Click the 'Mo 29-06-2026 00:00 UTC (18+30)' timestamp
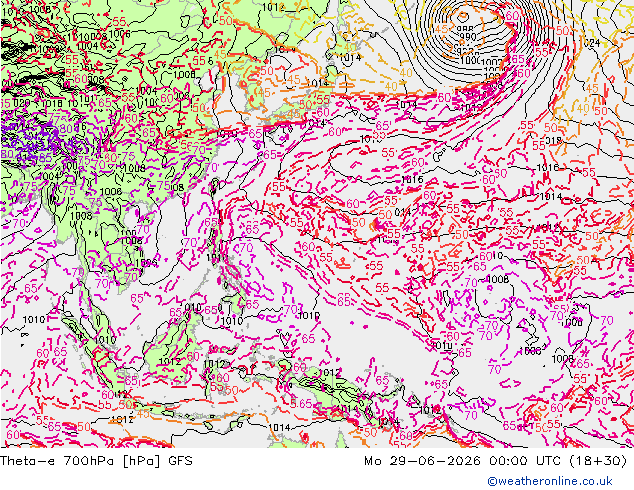The height and width of the screenshot is (490, 634). coord(495,461)
